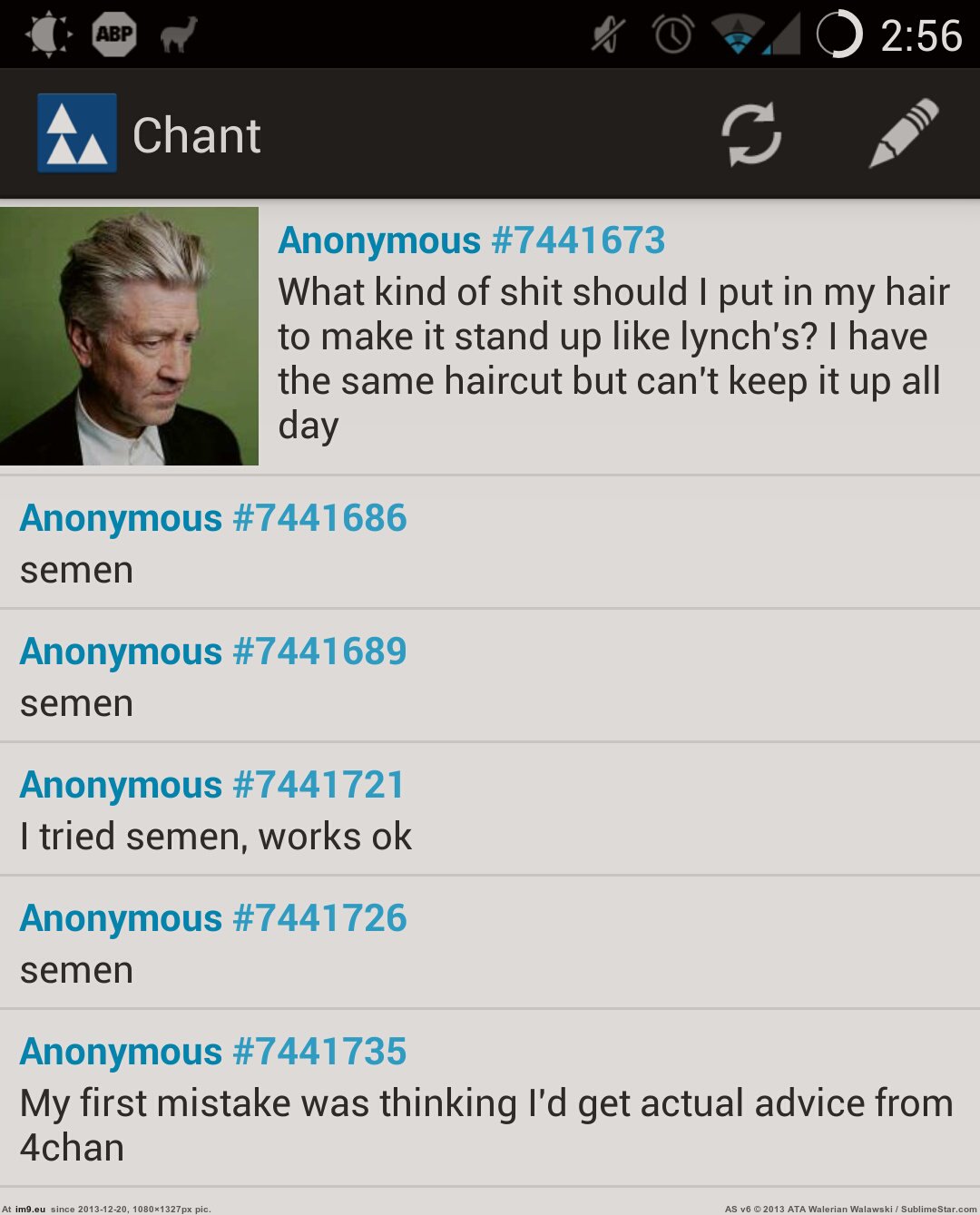Tap the brightness status icon

pos(48,34)
